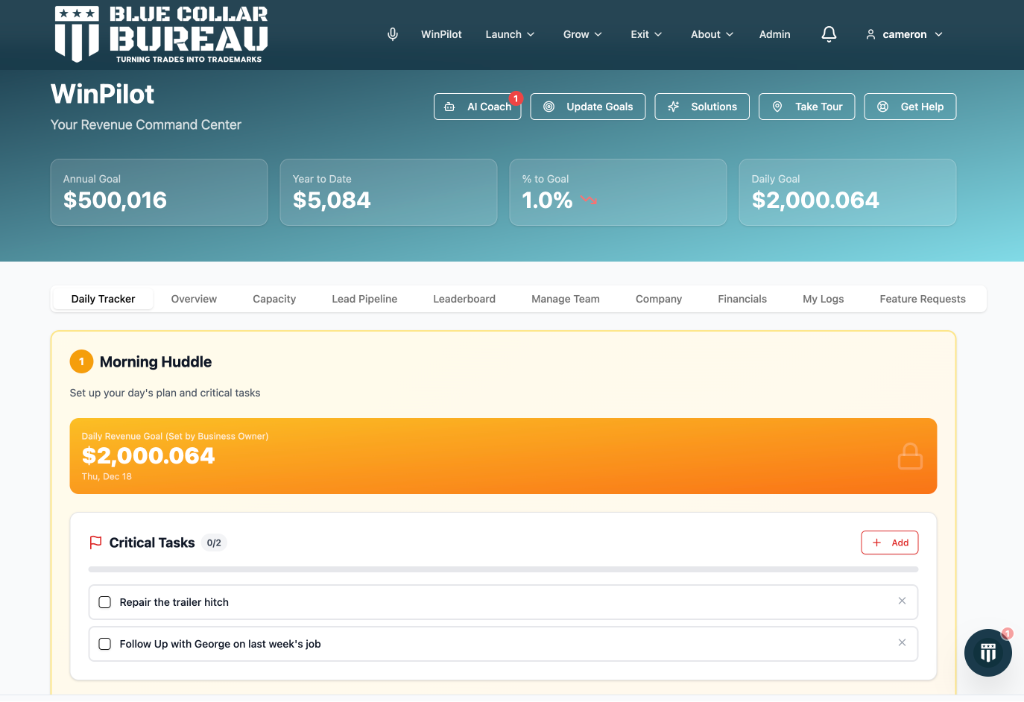The height and width of the screenshot is (702, 1024).
Task: Click the AI Coach notification badge
Action: pos(516,99)
